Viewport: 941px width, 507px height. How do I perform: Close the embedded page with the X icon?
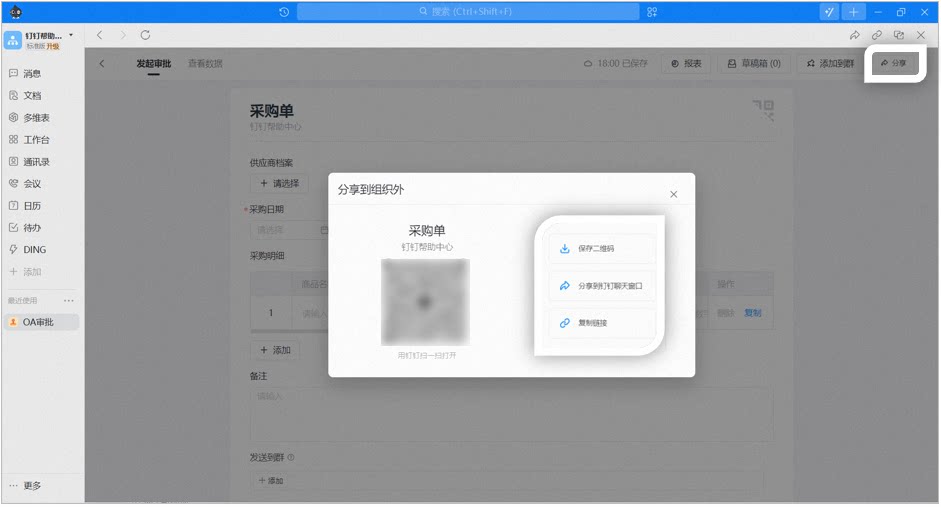[x=921, y=35]
